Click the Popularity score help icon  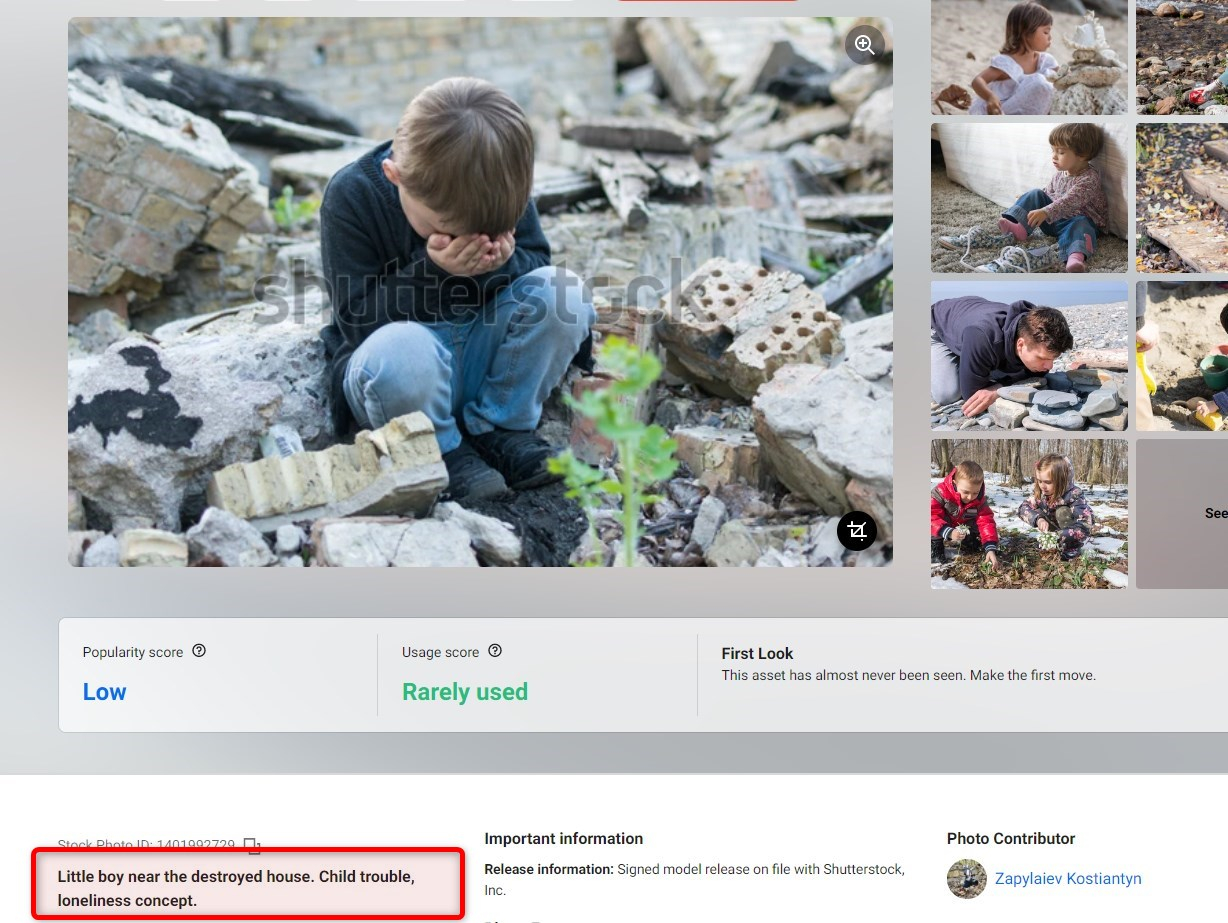(x=199, y=651)
